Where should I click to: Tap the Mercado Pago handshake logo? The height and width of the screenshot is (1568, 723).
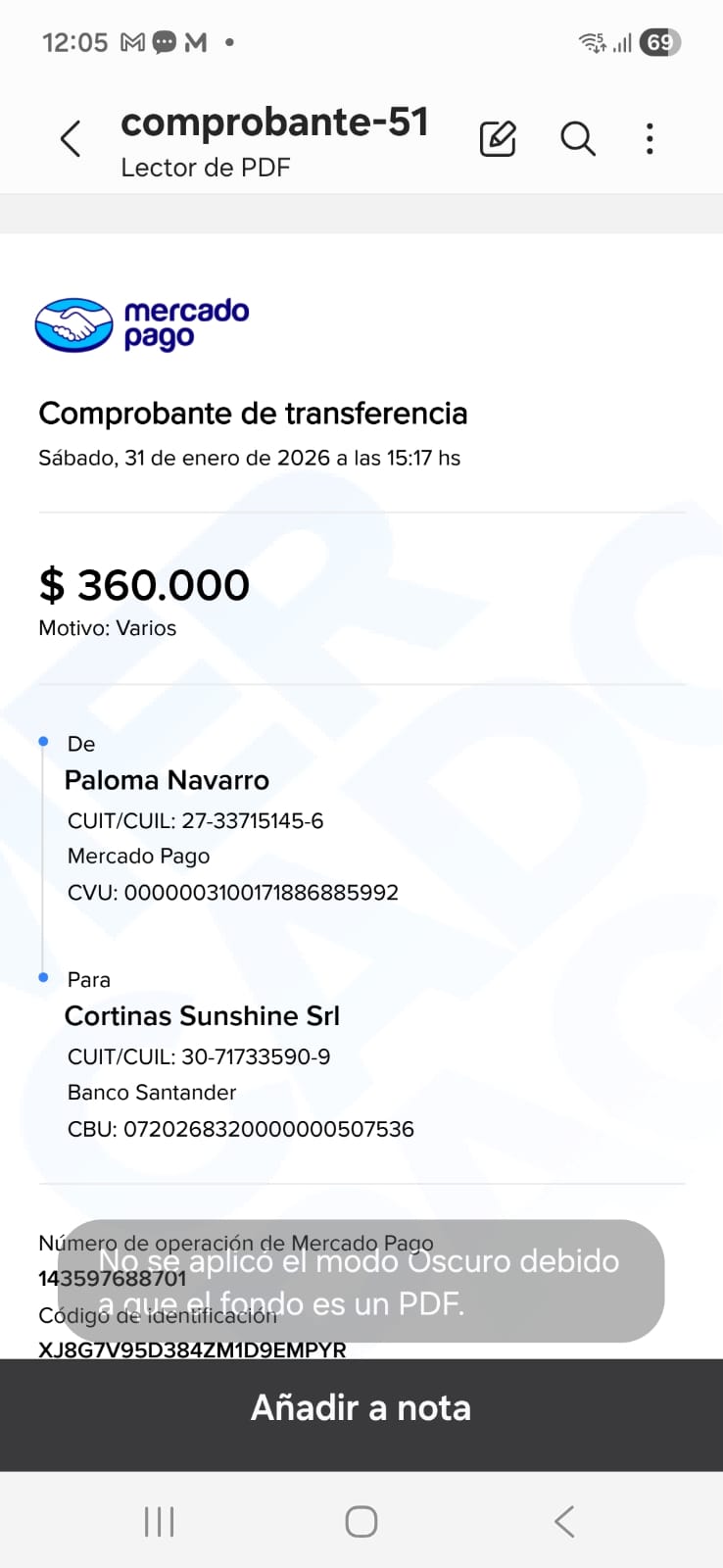tap(74, 325)
